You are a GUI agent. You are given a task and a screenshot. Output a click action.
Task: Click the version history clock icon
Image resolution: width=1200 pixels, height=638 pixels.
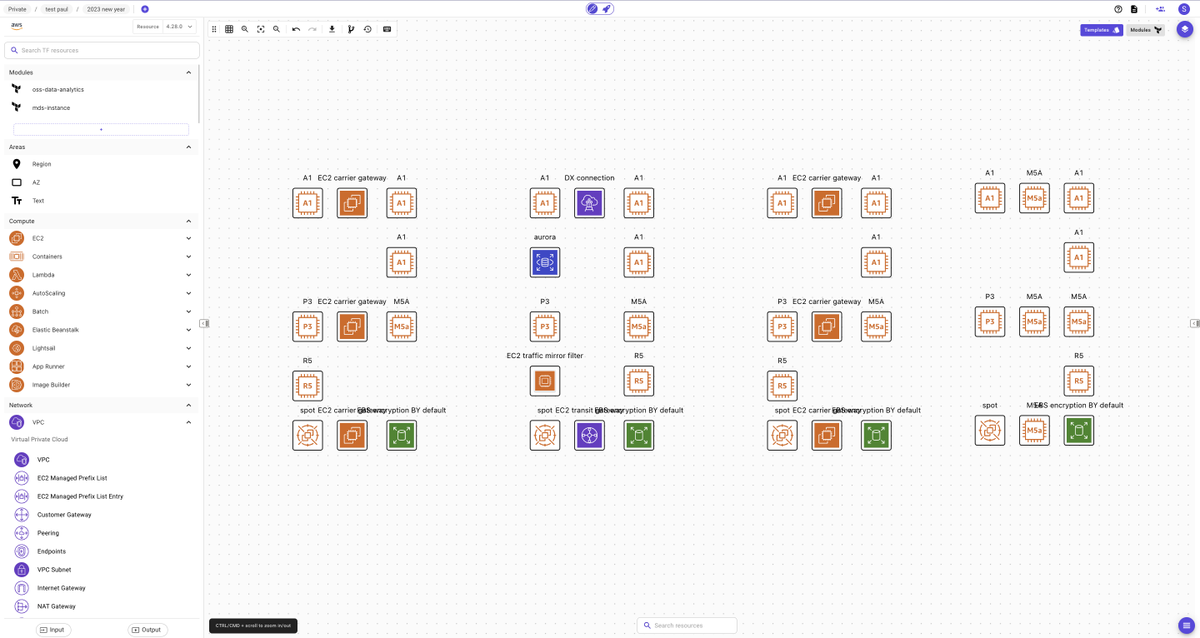(x=368, y=29)
